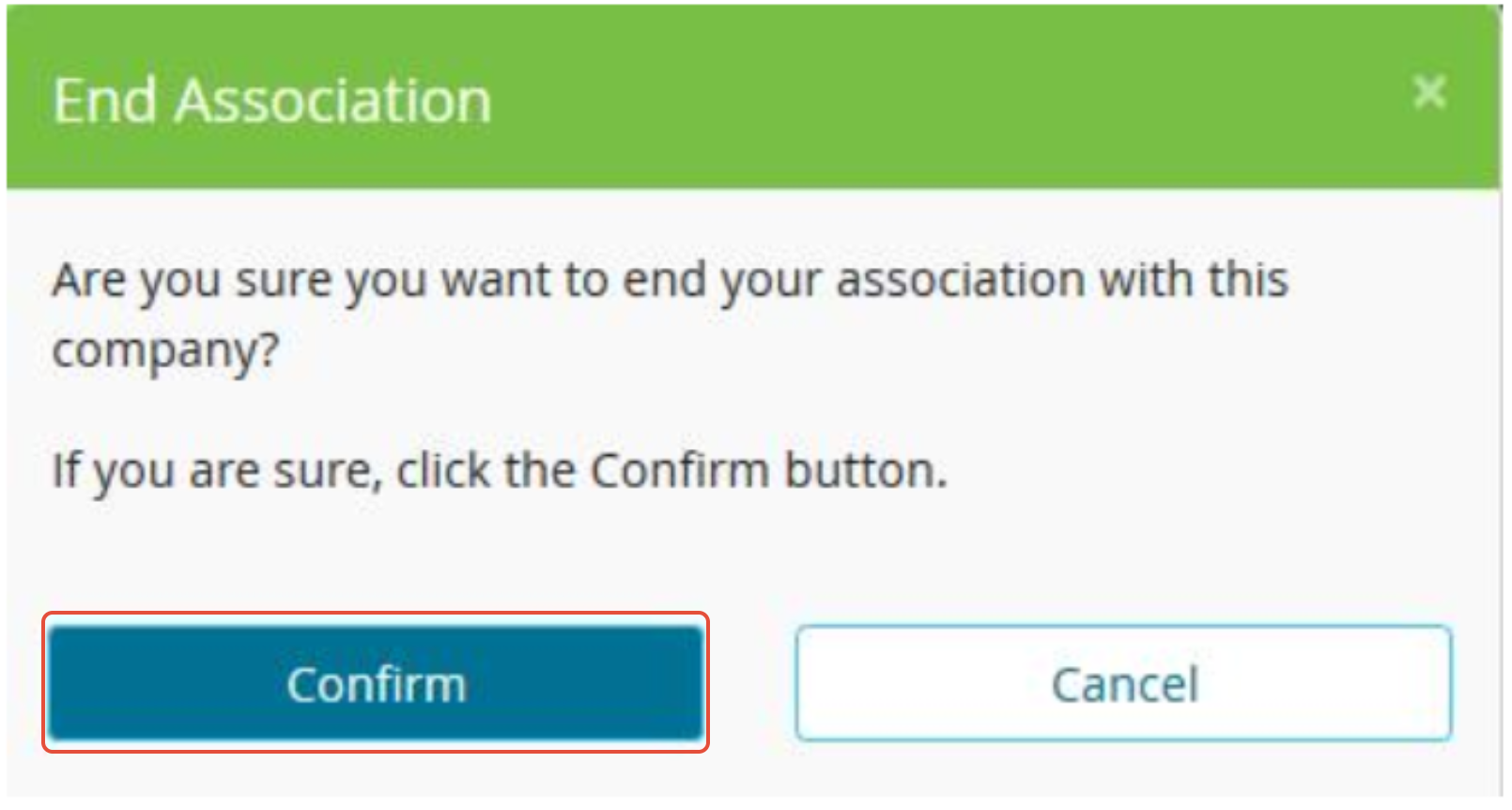Click the 'If you are sure' instruction text
This screenshot has height=810, width=1512.
500,470
